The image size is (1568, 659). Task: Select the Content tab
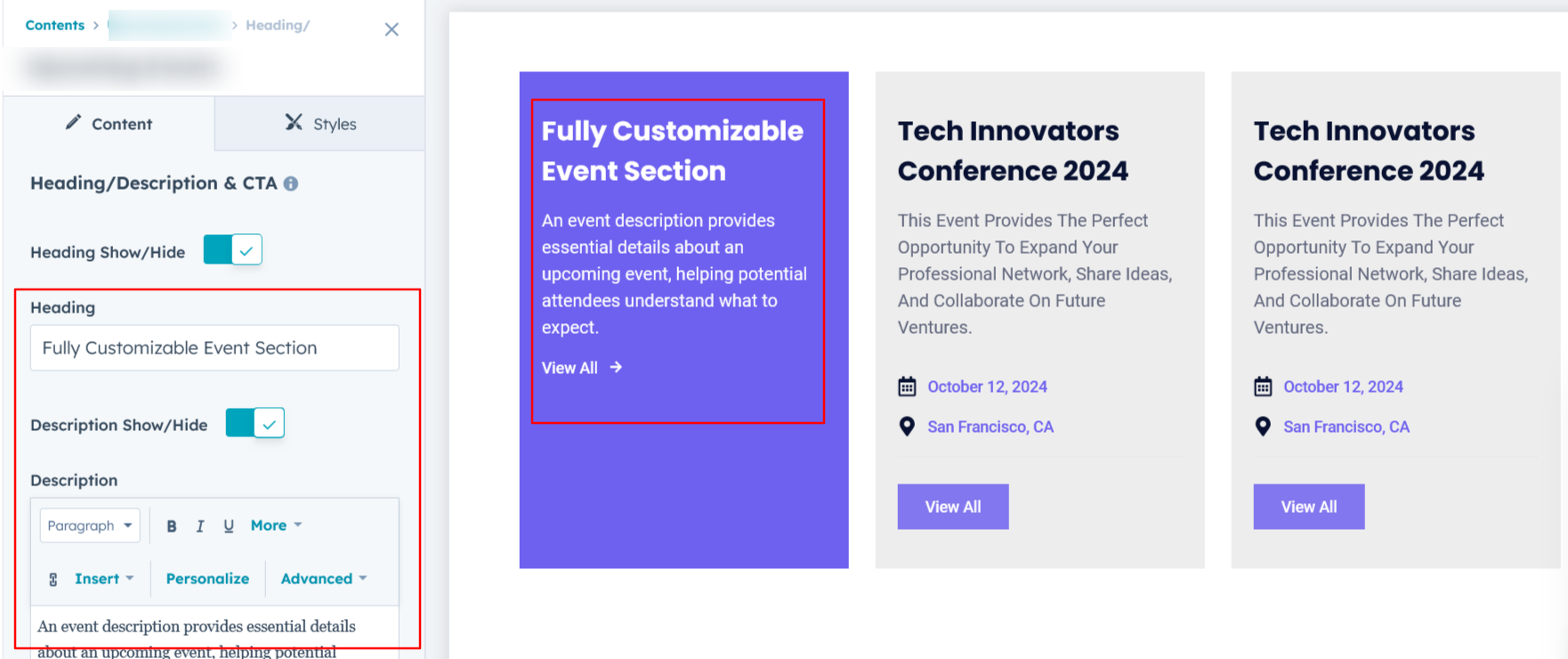[x=109, y=124]
